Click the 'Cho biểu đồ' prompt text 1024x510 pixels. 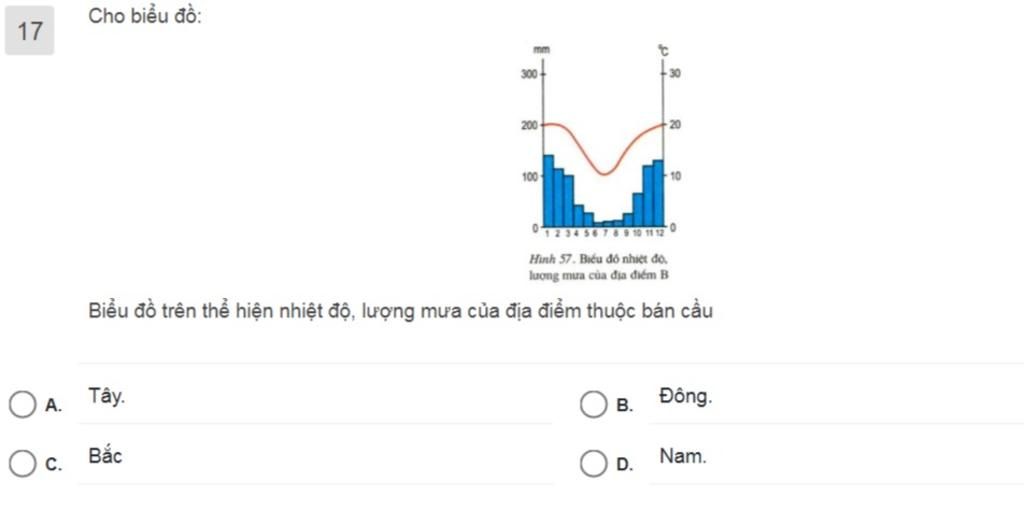coord(146,17)
